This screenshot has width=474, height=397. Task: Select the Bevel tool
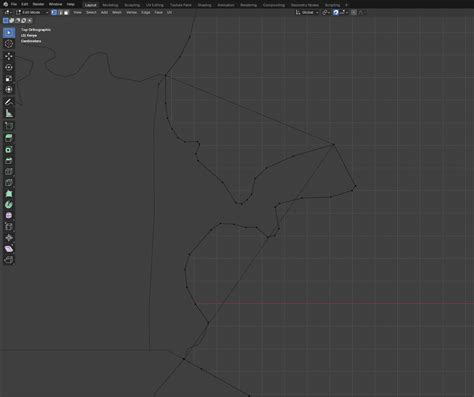[x=9, y=160]
